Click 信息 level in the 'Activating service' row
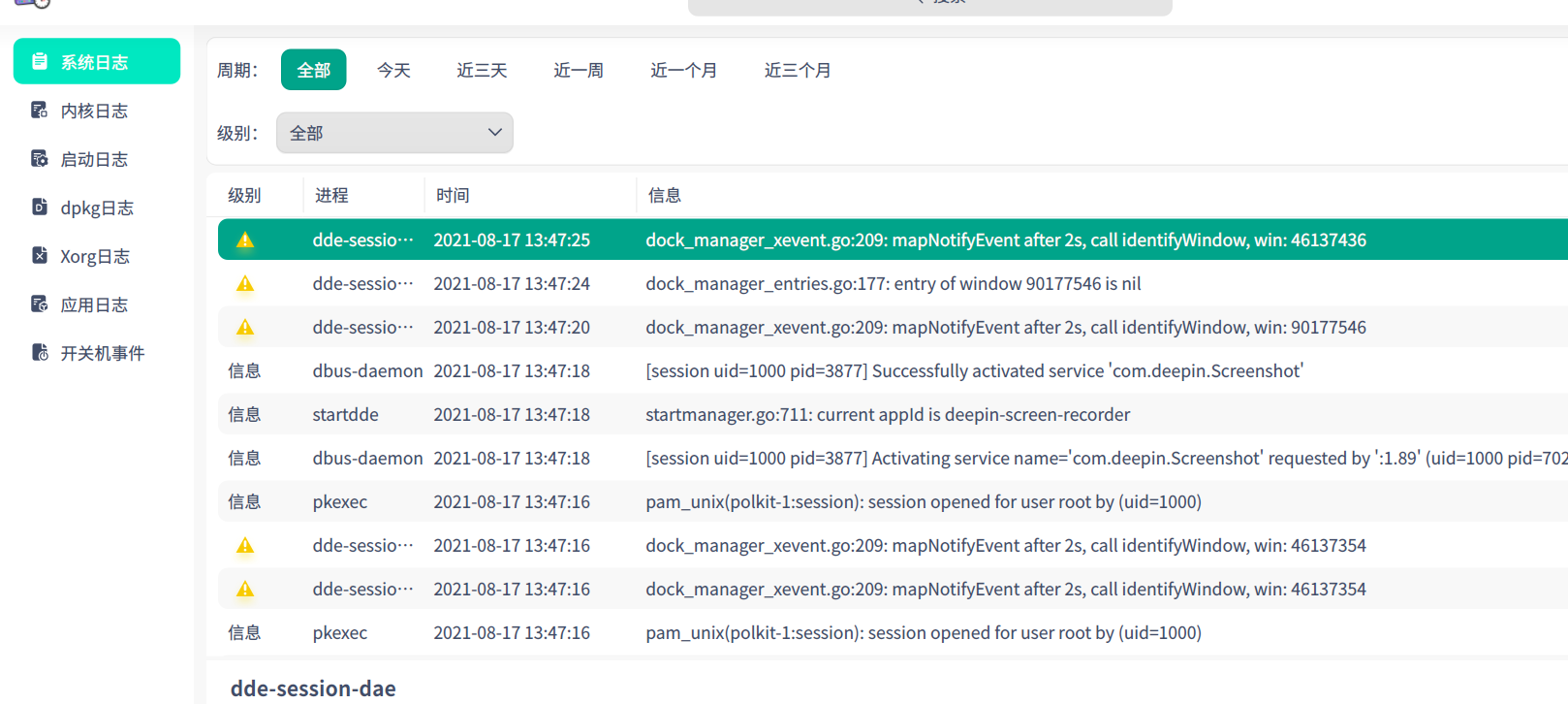1568x704 pixels. [244, 458]
